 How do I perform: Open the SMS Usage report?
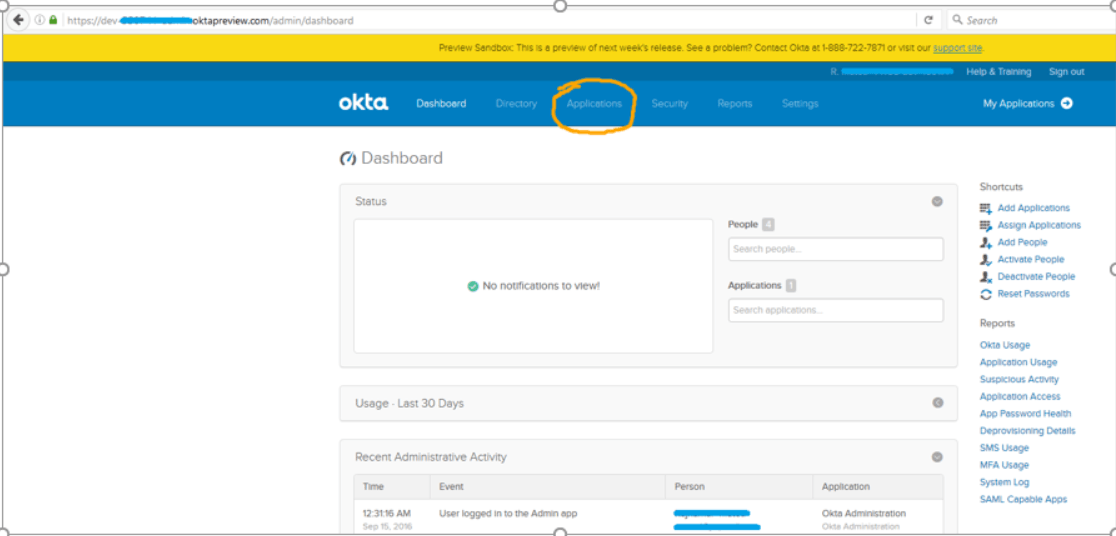point(1004,448)
